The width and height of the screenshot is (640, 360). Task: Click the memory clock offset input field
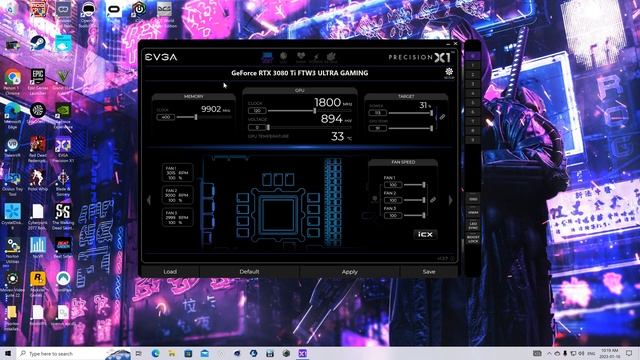[166, 117]
